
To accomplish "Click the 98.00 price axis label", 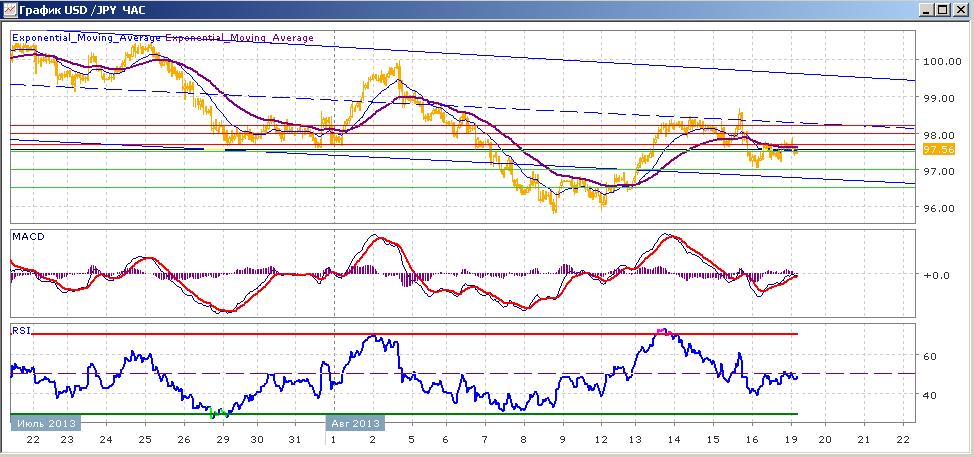I will tap(939, 135).
